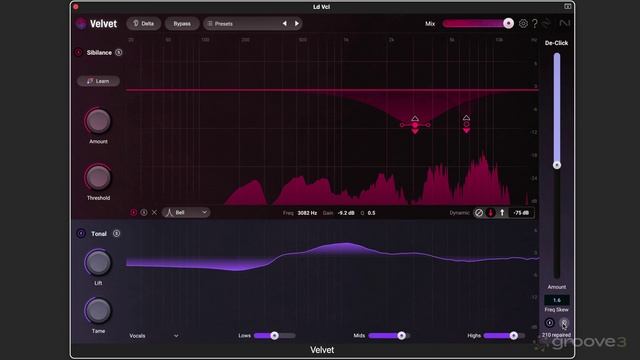Click the left Q handle of the active band

402,125
